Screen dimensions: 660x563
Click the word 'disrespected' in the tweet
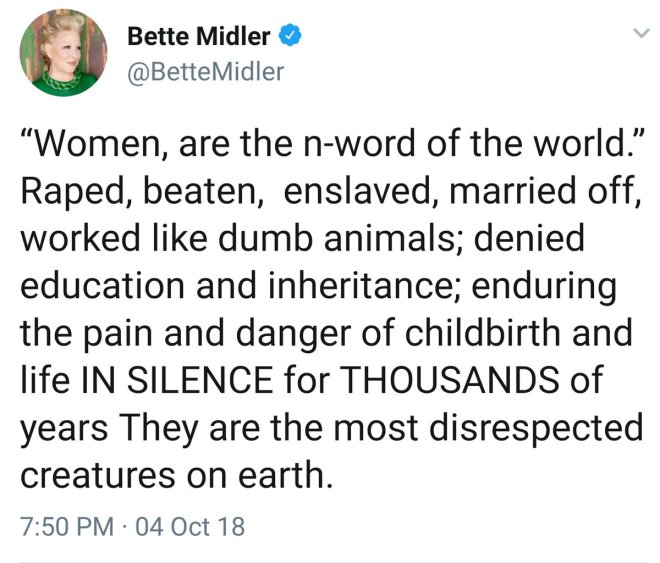[528, 430]
